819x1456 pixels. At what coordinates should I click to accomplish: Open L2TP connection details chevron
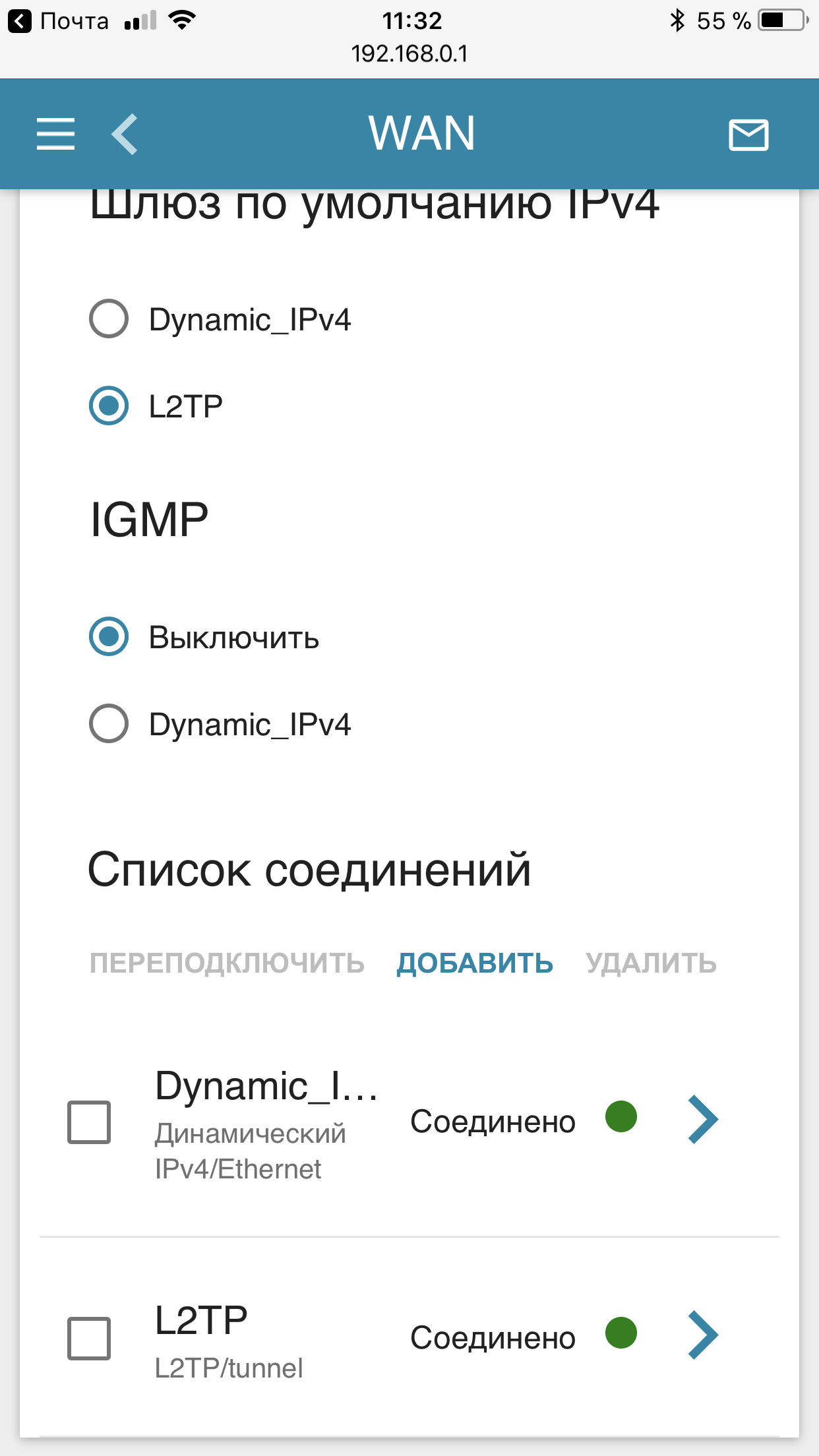[702, 1335]
